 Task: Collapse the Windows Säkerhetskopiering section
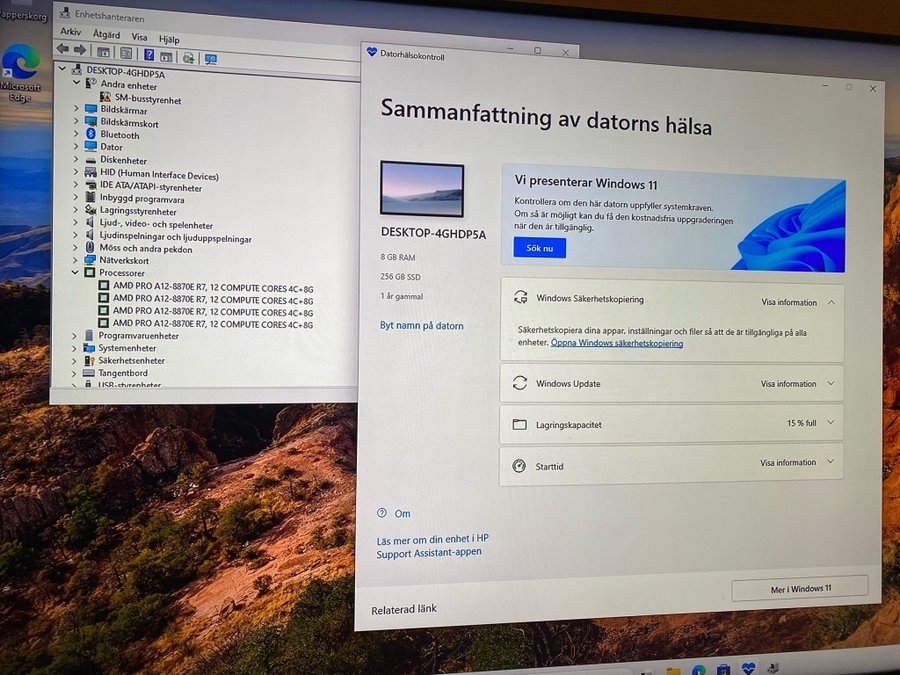[830, 301]
